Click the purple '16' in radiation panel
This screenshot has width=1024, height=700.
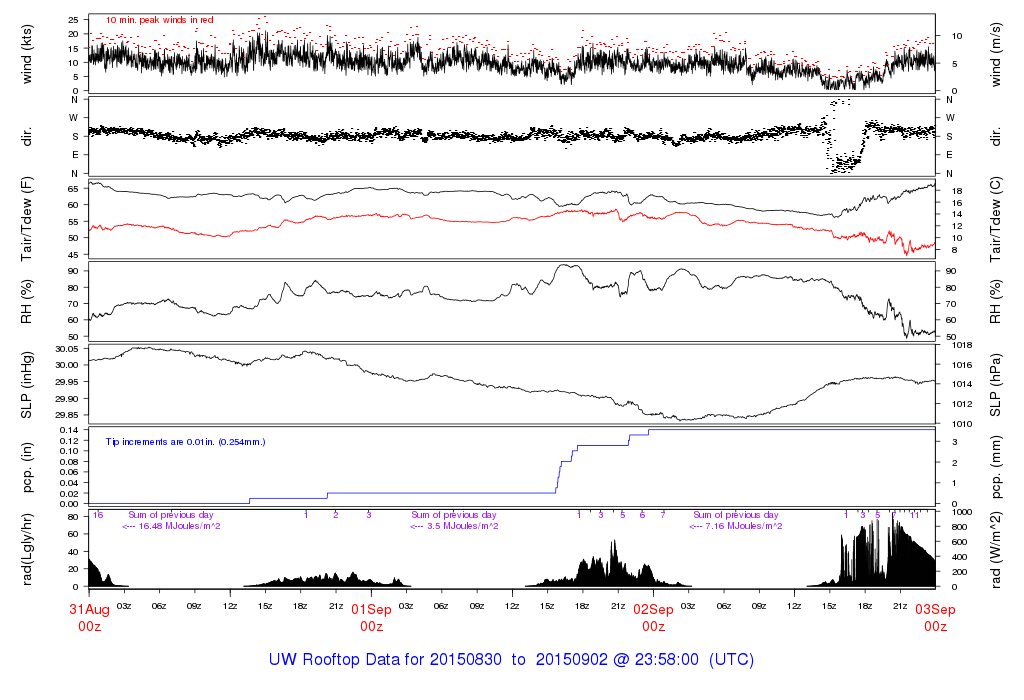pos(98,515)
